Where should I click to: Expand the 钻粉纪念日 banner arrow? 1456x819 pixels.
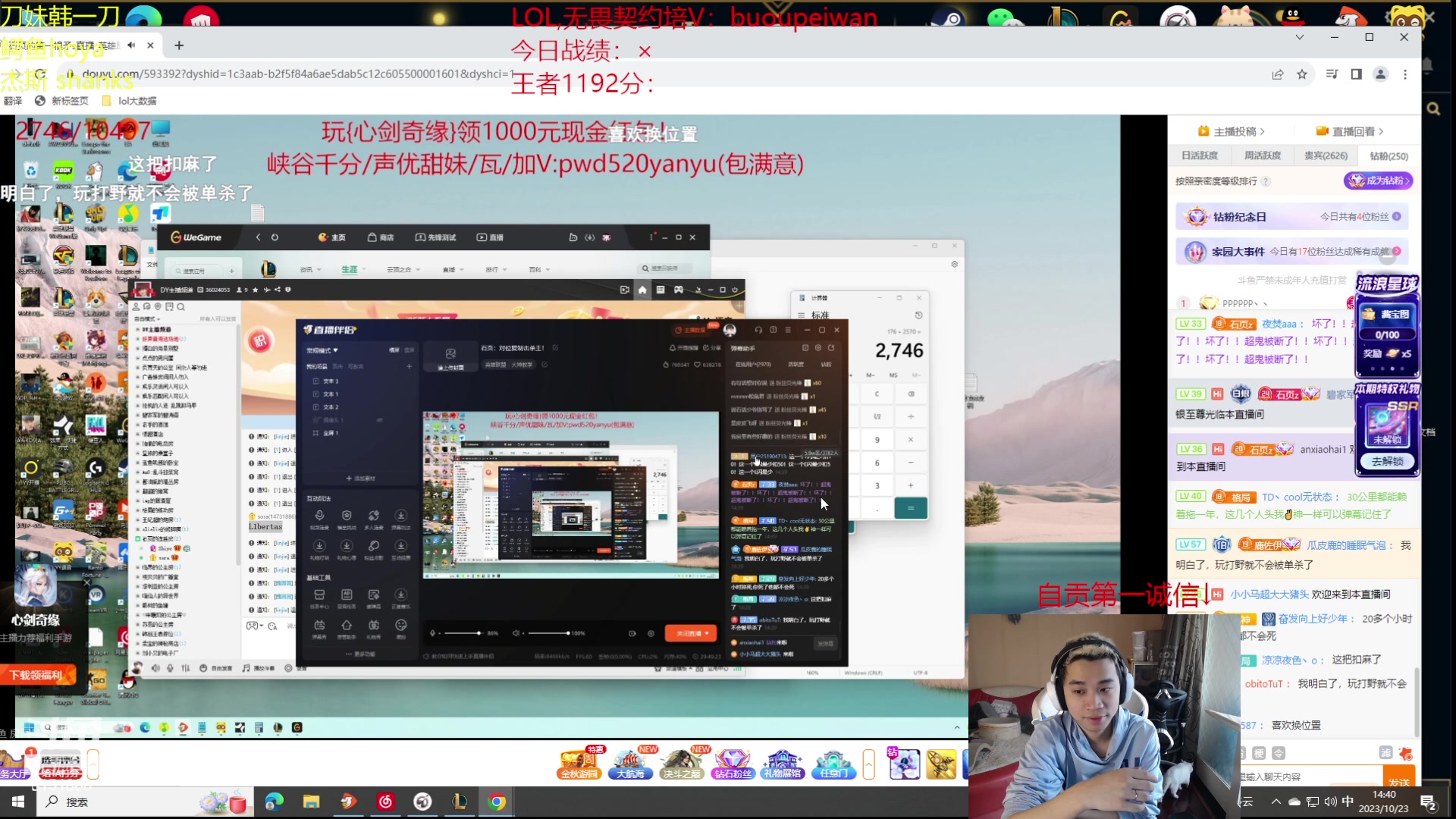pyautogui.click(x=1397, y=217)
